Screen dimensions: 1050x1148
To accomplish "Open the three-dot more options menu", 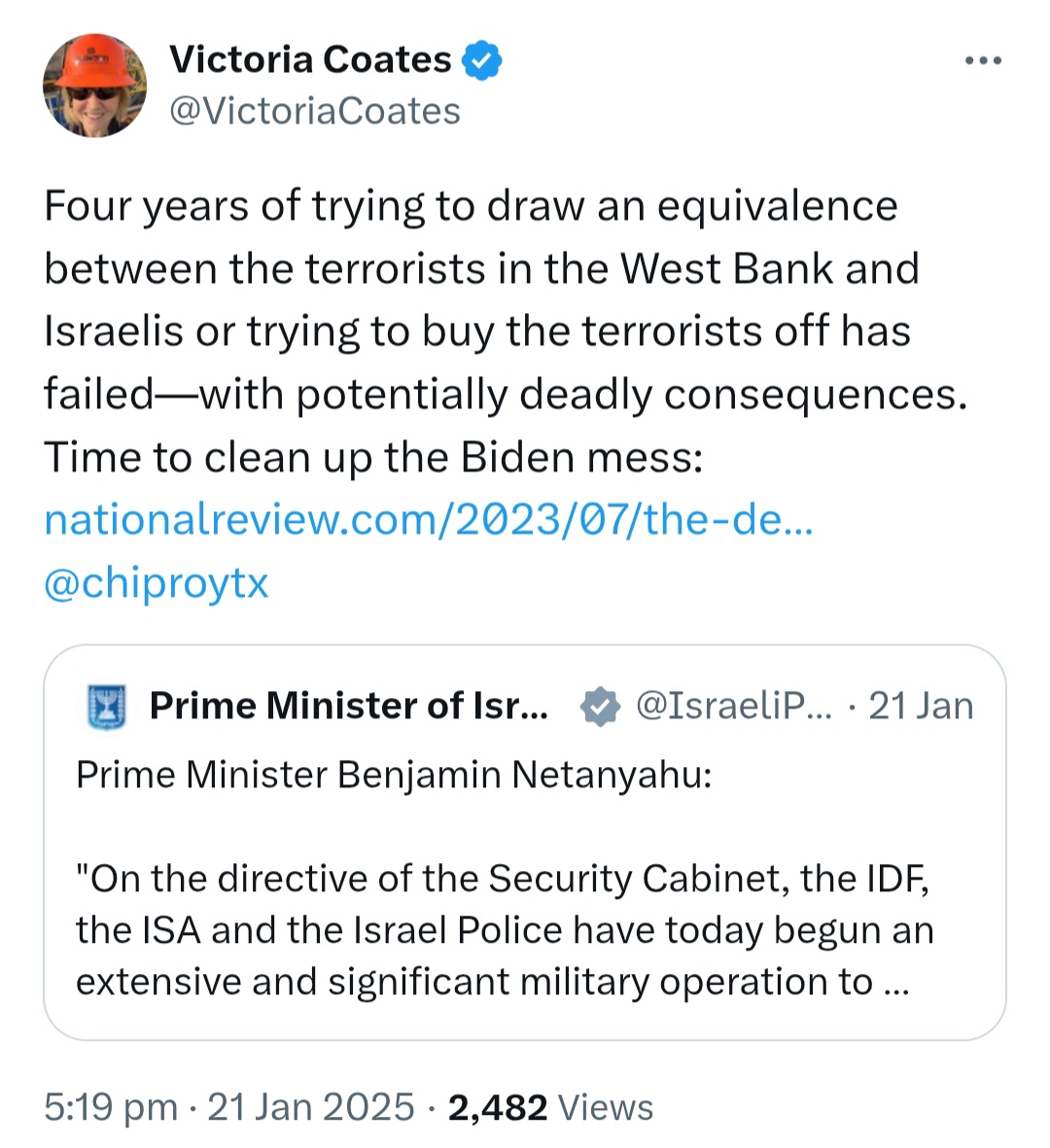I will [983, 61].
